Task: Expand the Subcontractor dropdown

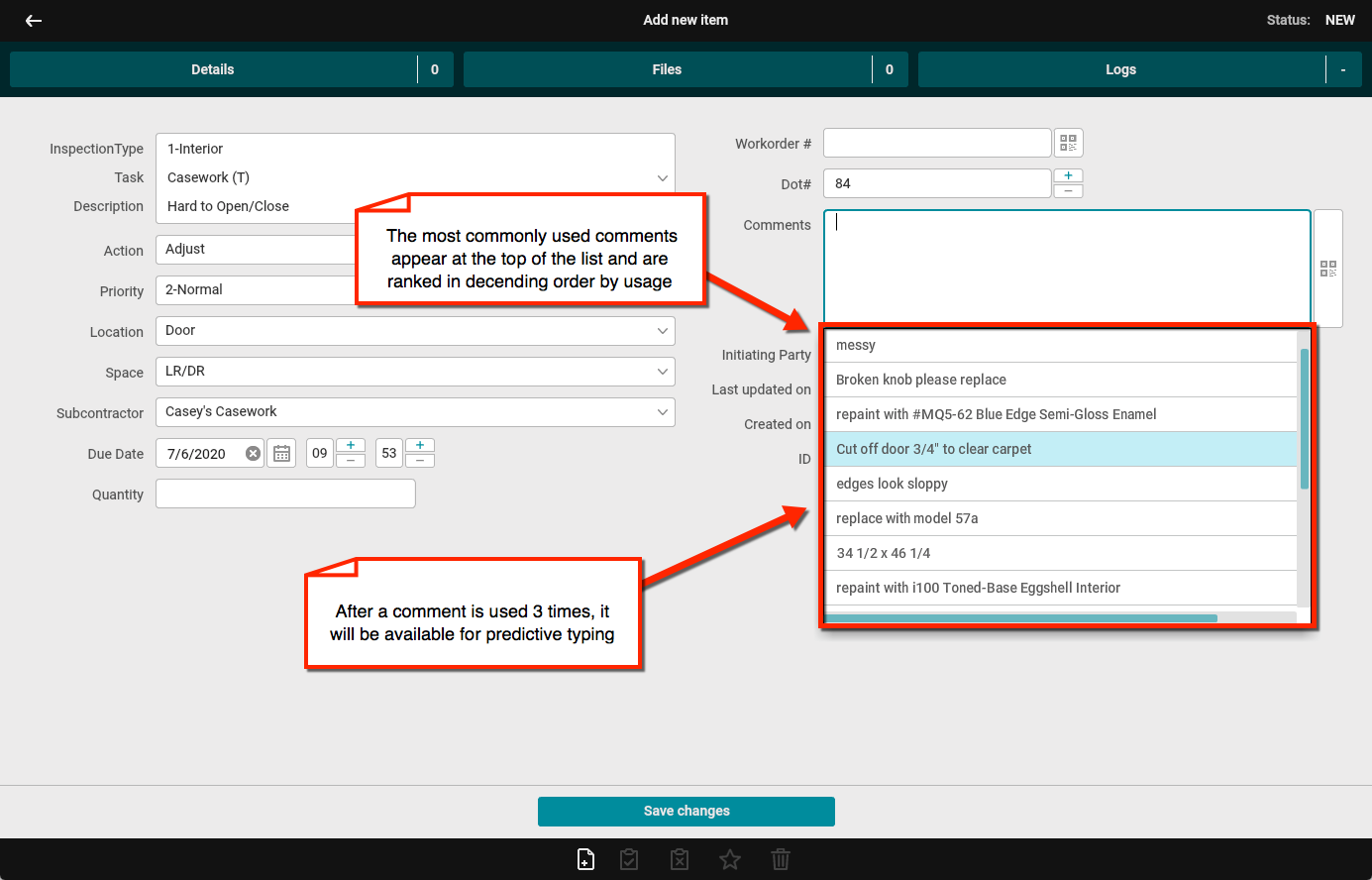Action: point(662,412)
